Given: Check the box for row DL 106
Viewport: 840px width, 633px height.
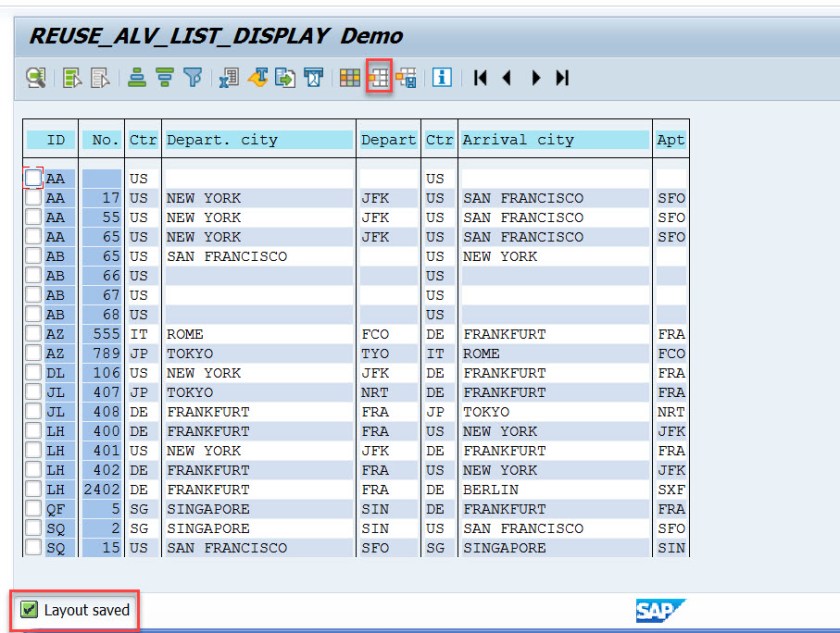Looking at the screenshot, I should 33,373.
